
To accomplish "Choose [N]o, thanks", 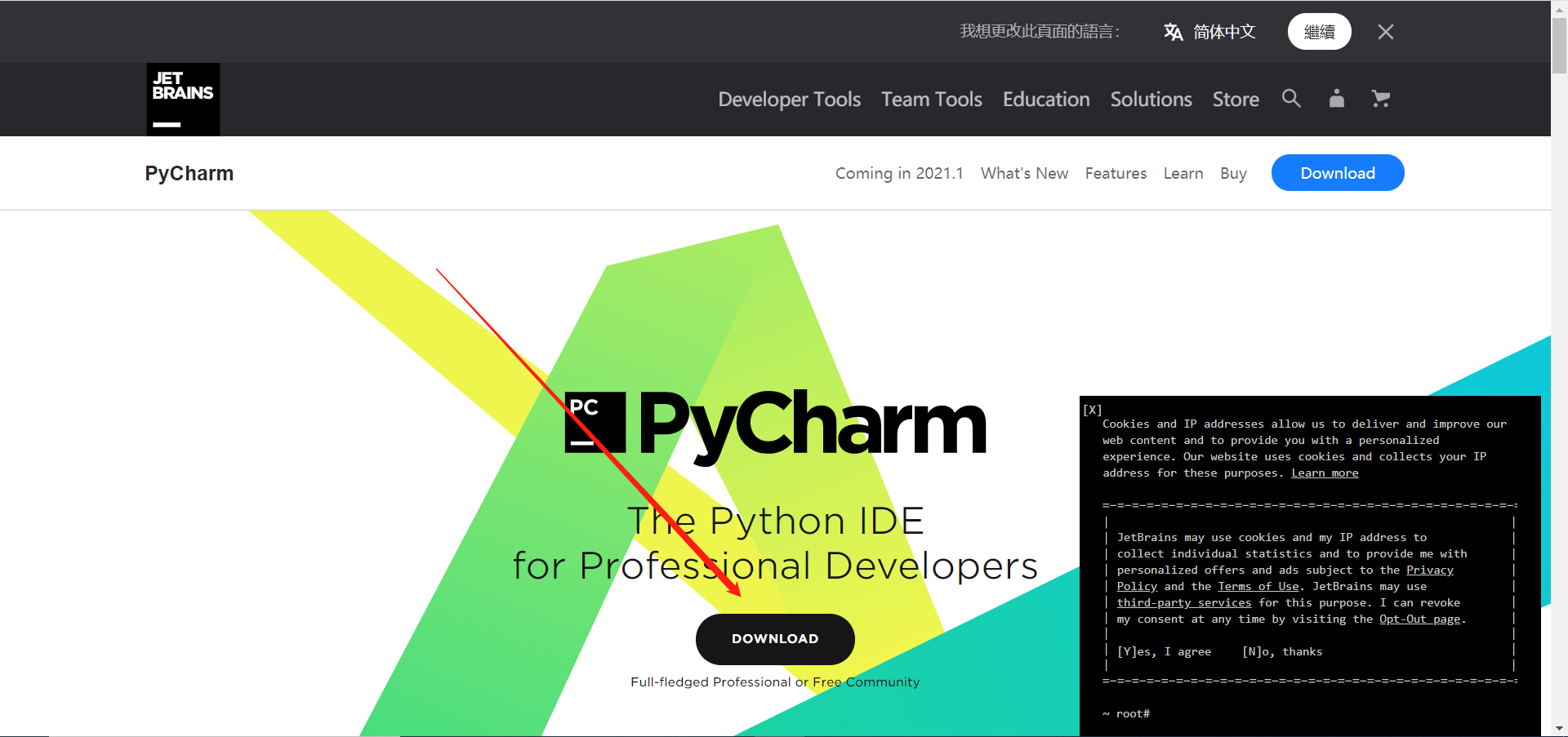I will [x=1282, y=651].
